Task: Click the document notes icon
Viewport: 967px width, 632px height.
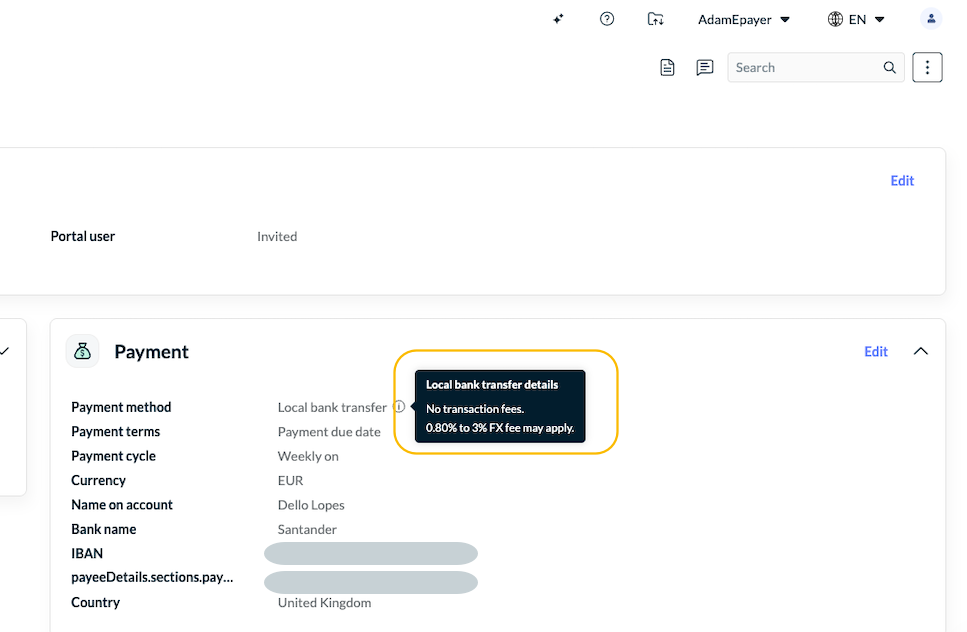Action: [667, 67]
